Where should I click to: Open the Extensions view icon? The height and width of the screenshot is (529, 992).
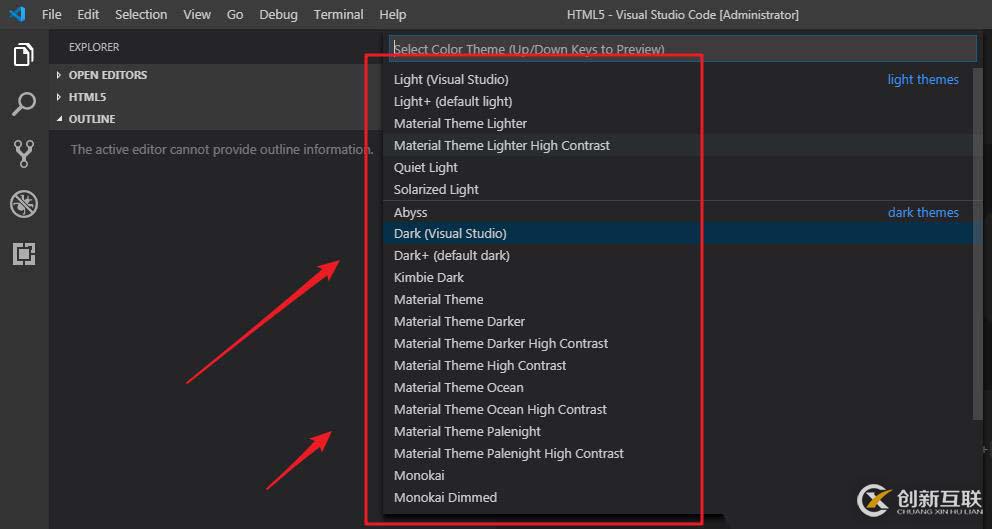(24, 254)
